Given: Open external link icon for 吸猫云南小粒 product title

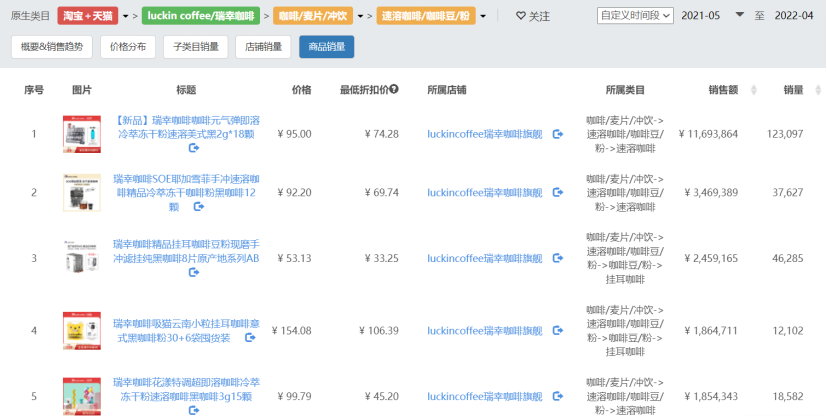Looking at the screenshot, I should click(x=251, y=337).
